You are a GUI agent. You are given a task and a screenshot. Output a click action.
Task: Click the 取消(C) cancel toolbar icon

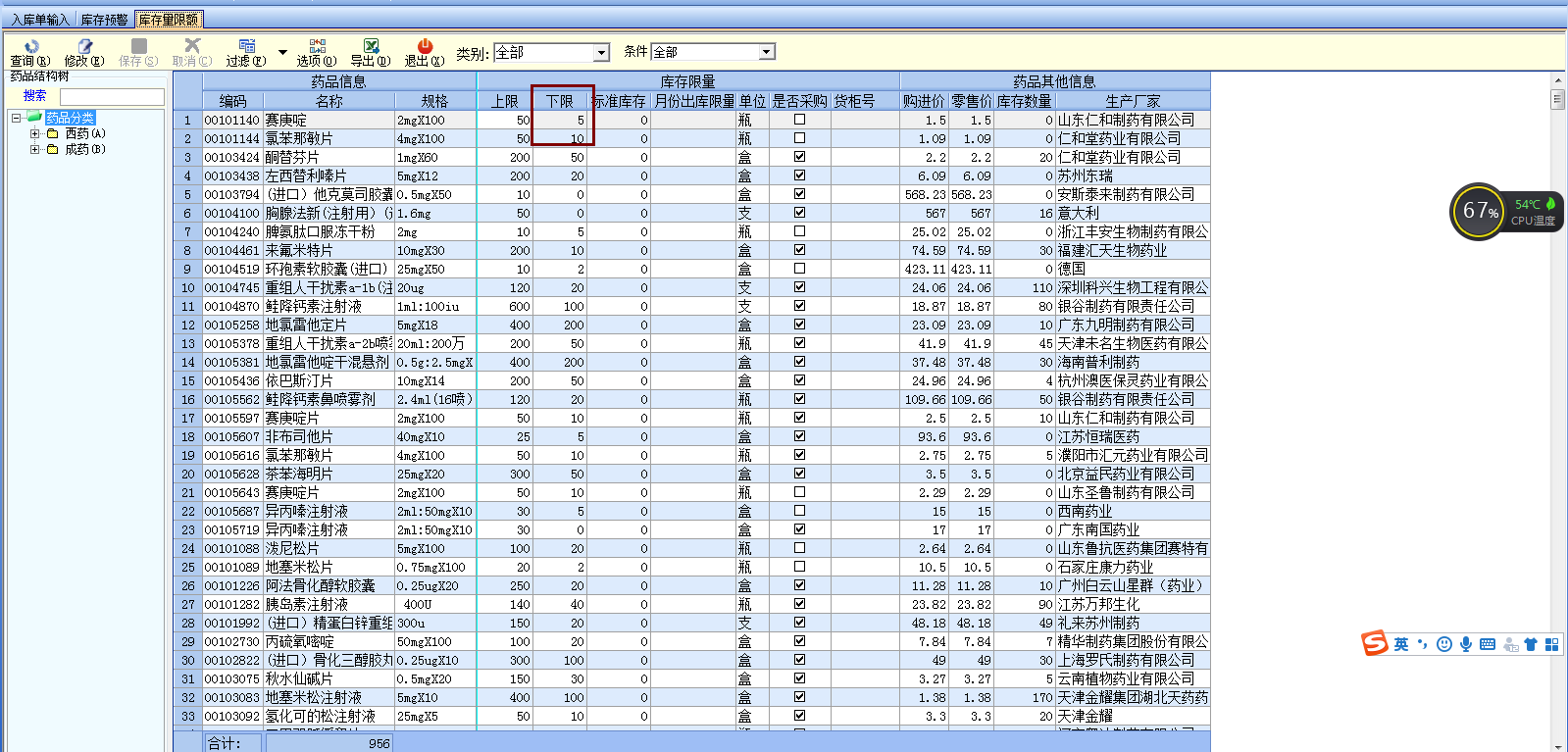tap(192, 46)
